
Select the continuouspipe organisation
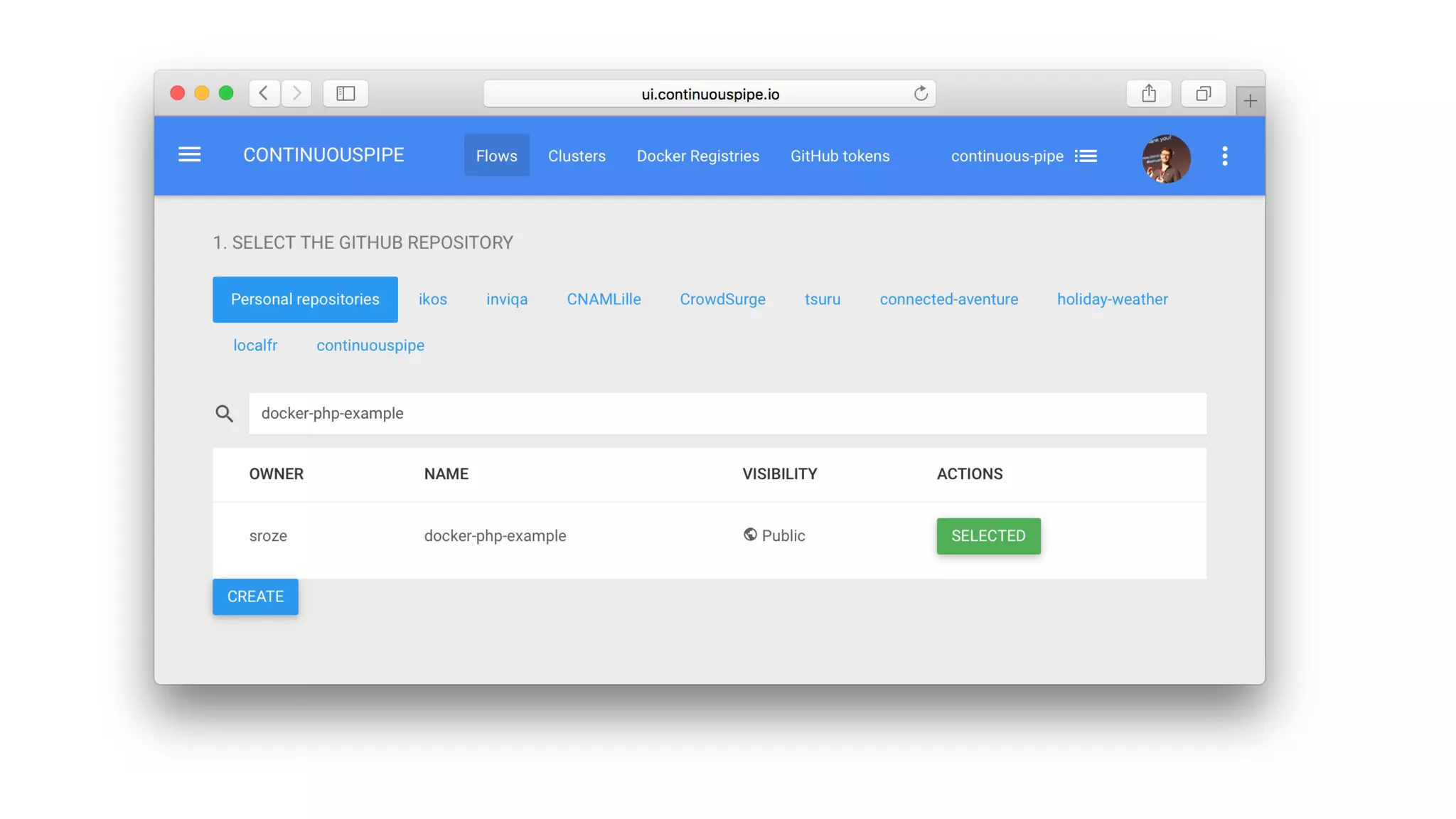pos(370,346)
